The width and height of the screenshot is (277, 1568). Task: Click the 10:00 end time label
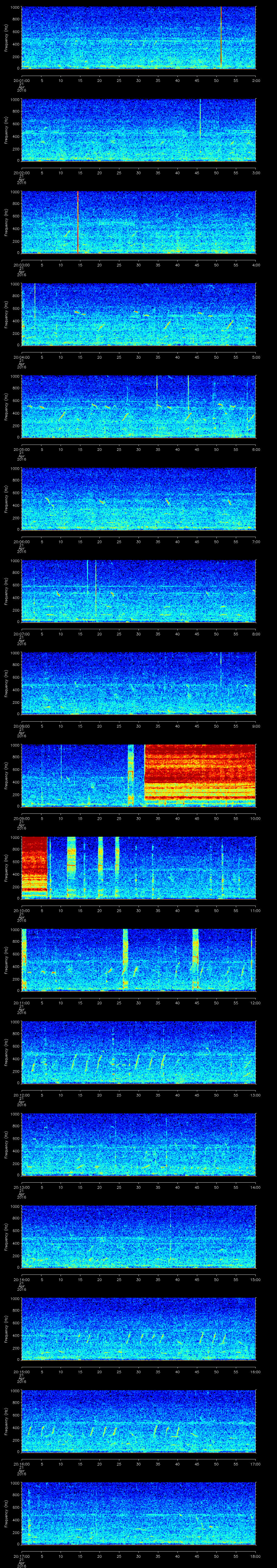[x=255, y=818]
